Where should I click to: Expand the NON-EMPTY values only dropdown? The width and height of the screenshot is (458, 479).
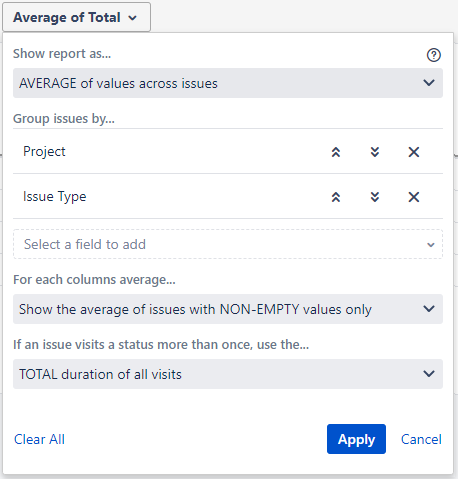click(228, 309)
